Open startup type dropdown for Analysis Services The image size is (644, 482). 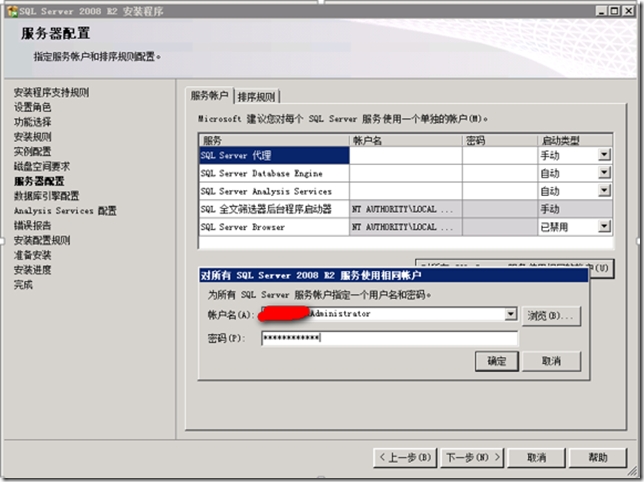(x=604, y=191)
